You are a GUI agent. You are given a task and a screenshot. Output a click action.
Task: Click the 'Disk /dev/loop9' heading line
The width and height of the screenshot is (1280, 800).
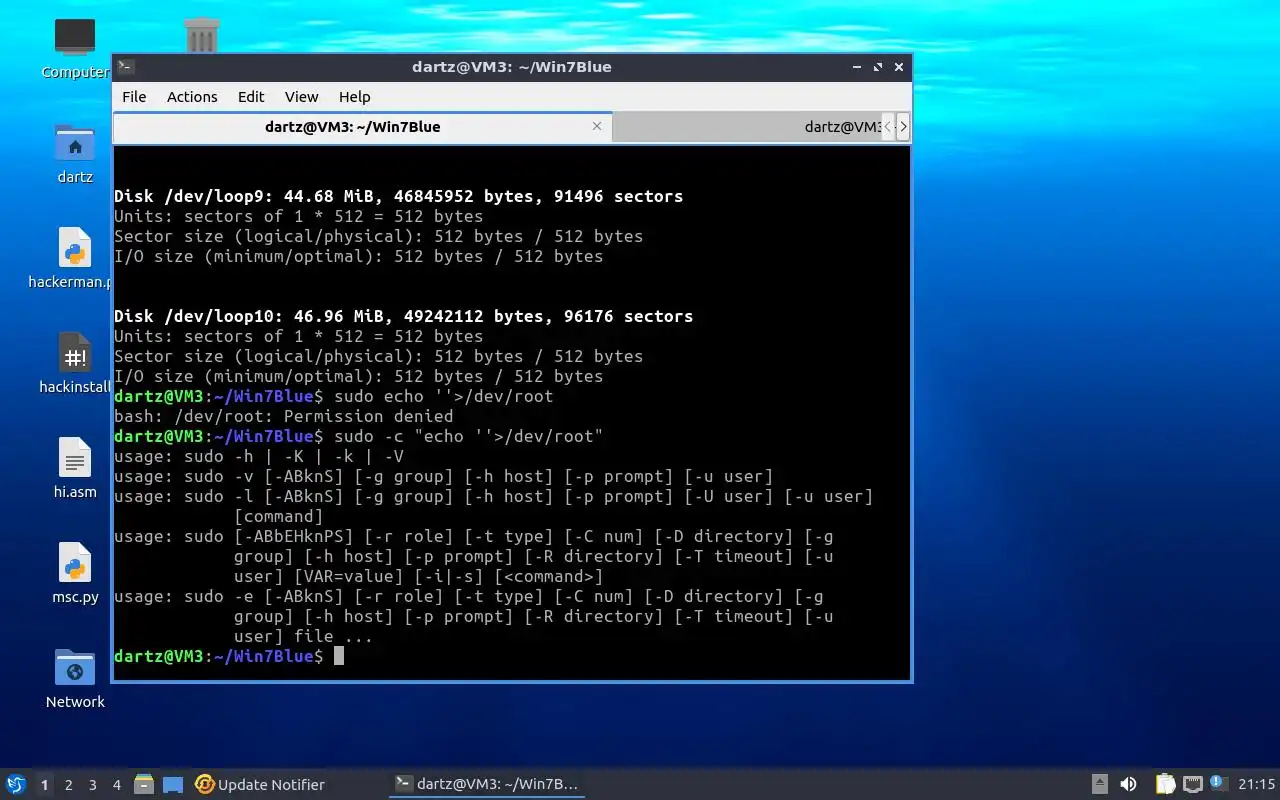398,196
